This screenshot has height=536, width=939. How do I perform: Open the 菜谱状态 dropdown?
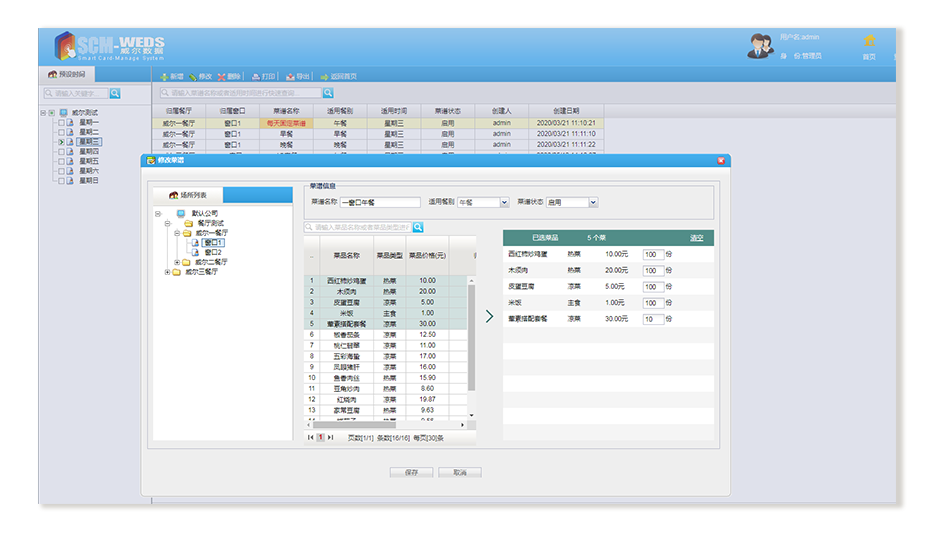coord(593,202)
